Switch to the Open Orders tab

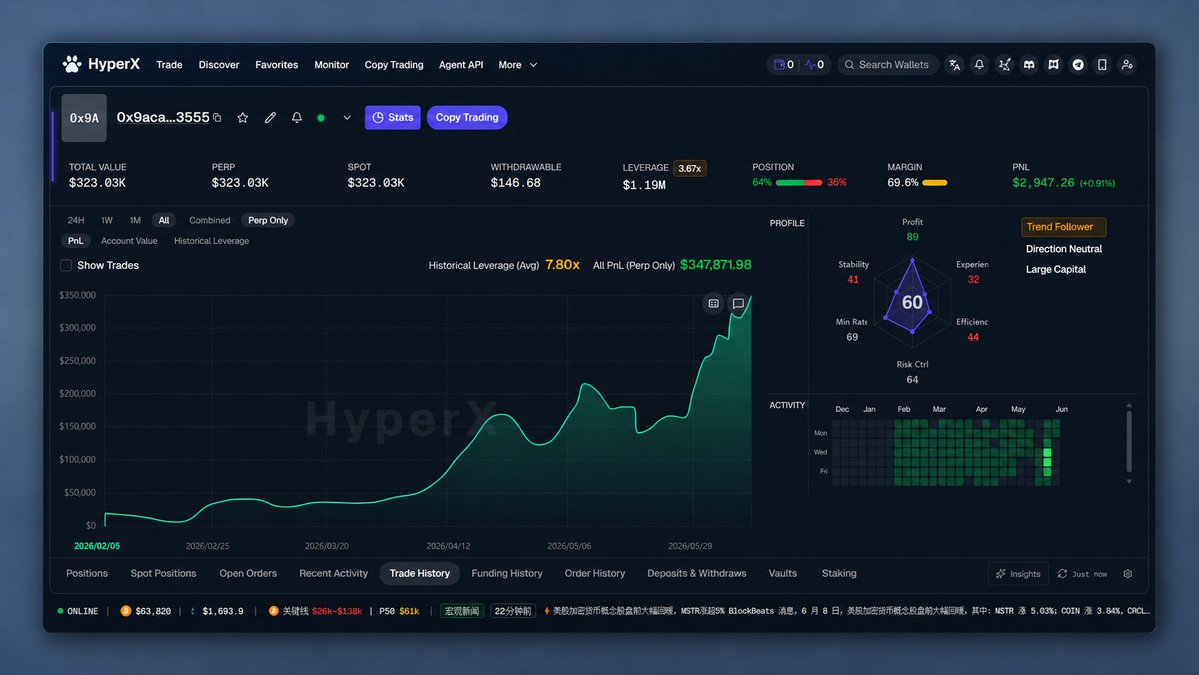248,573
